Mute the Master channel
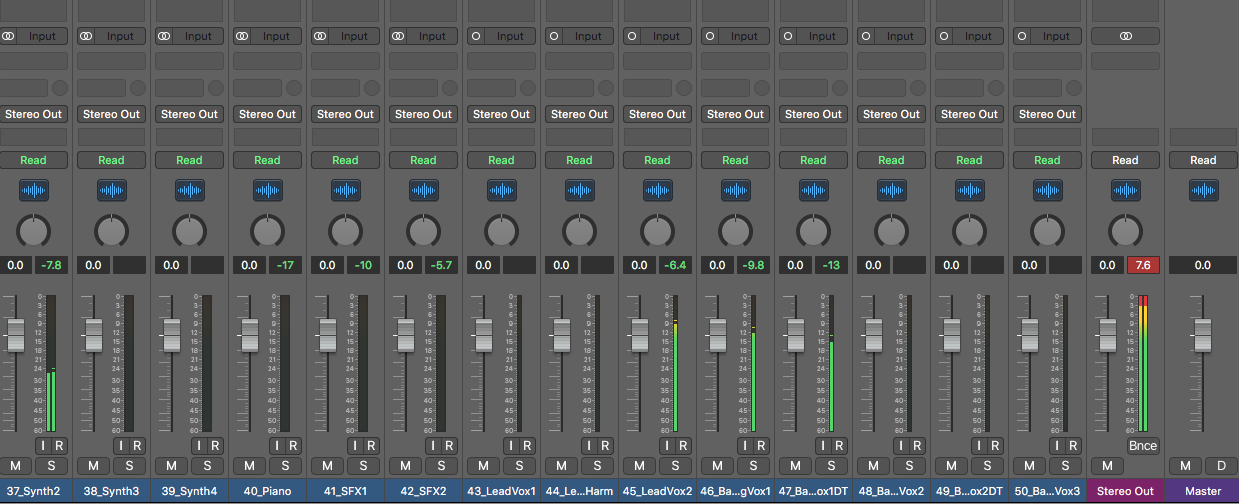Viewport: 1239px width, 504px height. tap(1185, 466)
